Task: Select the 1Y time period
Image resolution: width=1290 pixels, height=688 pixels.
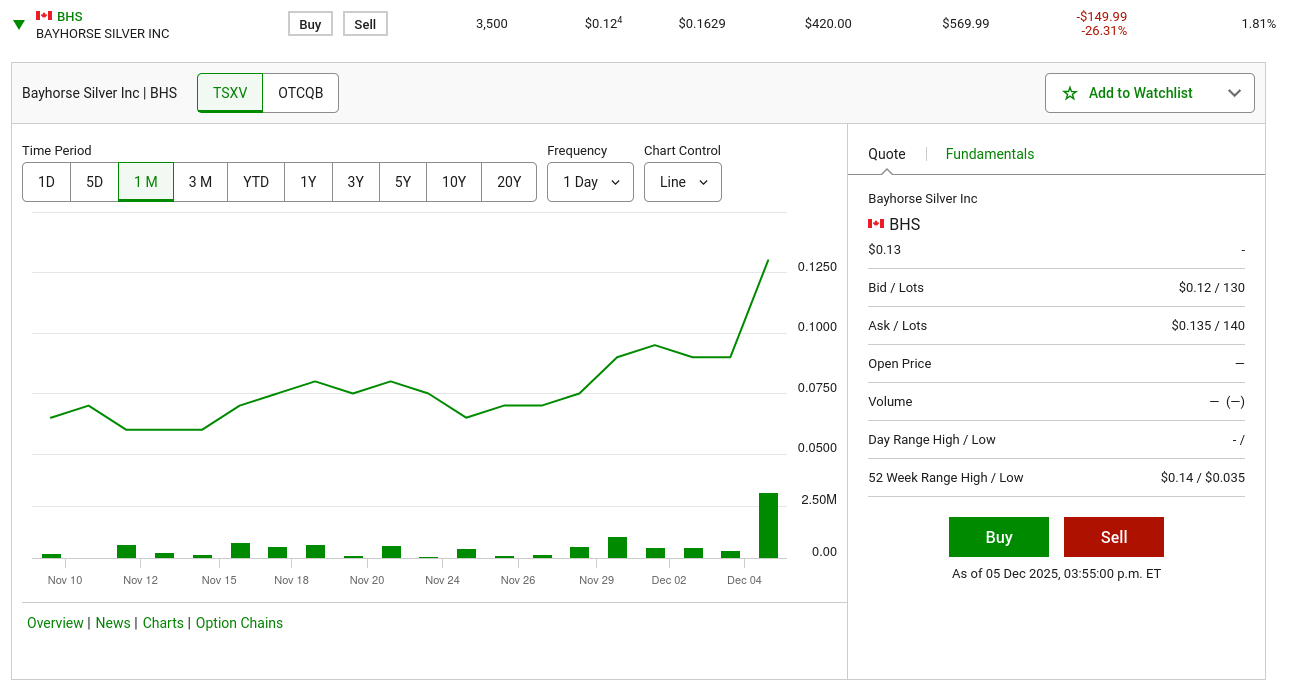Action: tap(308, 182)
